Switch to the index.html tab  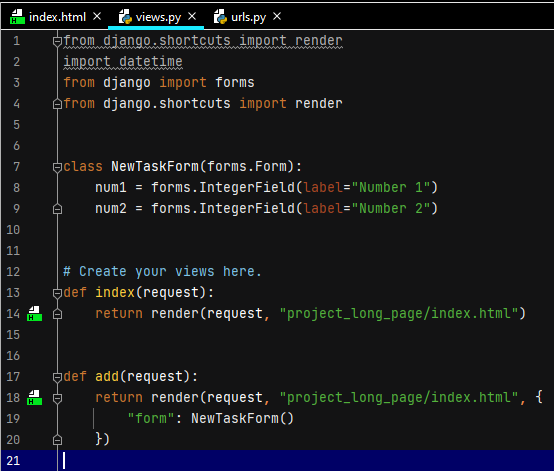(57, 17)
